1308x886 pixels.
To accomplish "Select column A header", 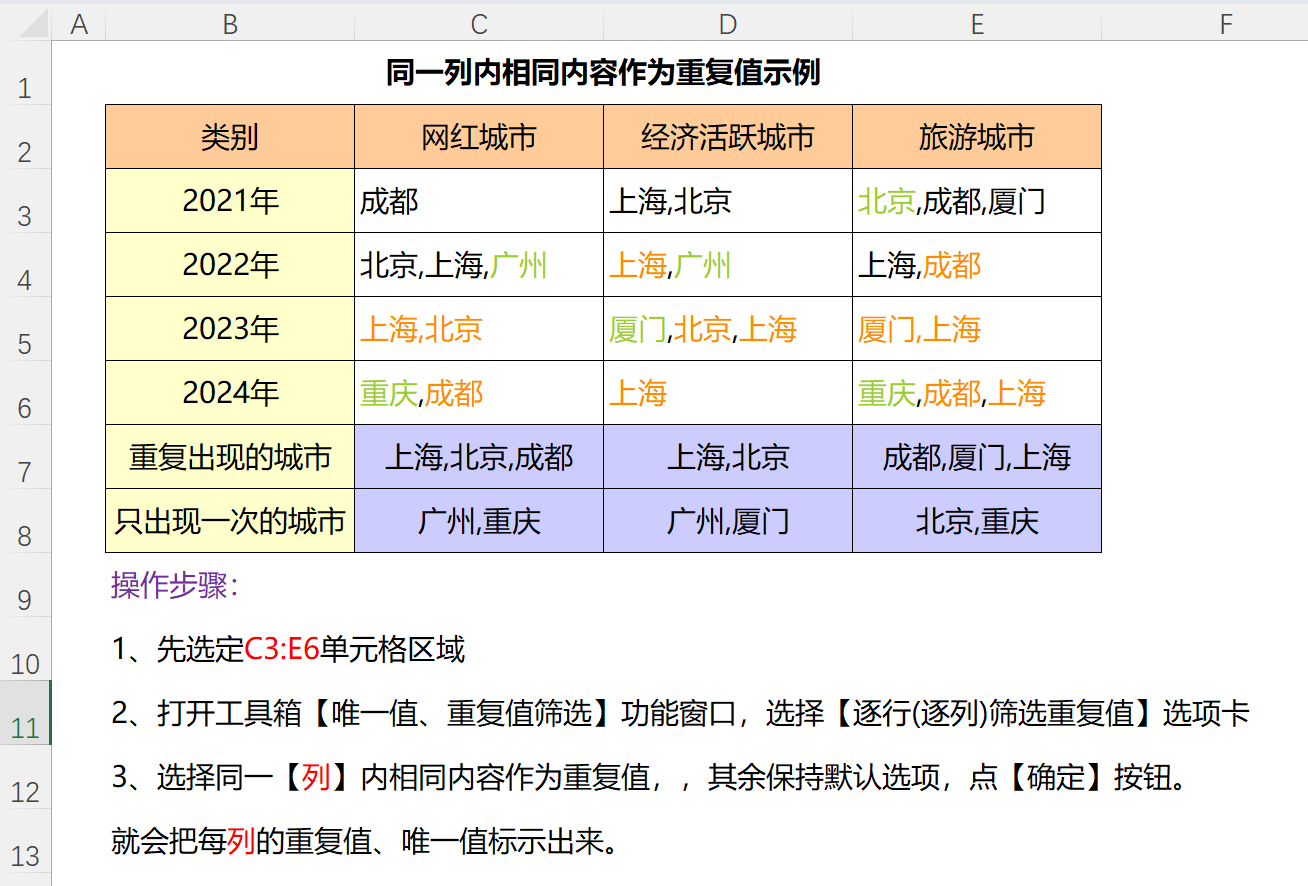I will pos(79,24).
